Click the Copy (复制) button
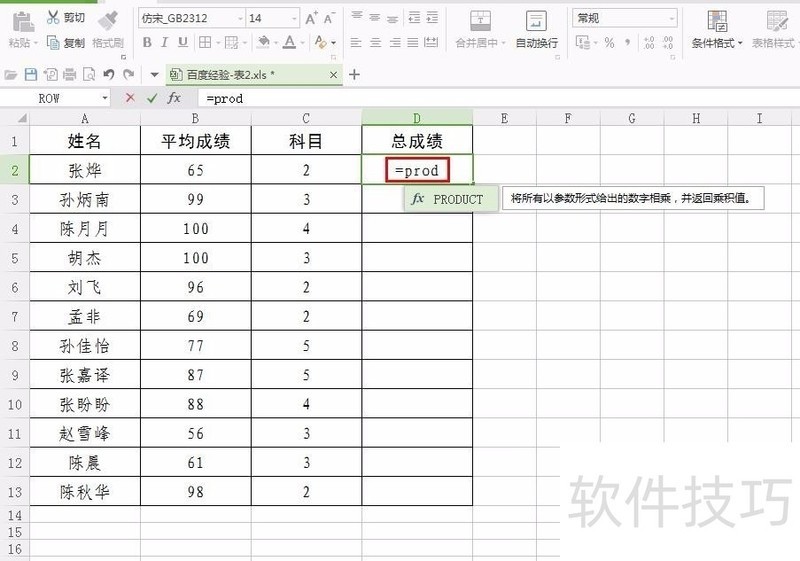The width and height of the screenshot is (800, 561). click(65, 43)
